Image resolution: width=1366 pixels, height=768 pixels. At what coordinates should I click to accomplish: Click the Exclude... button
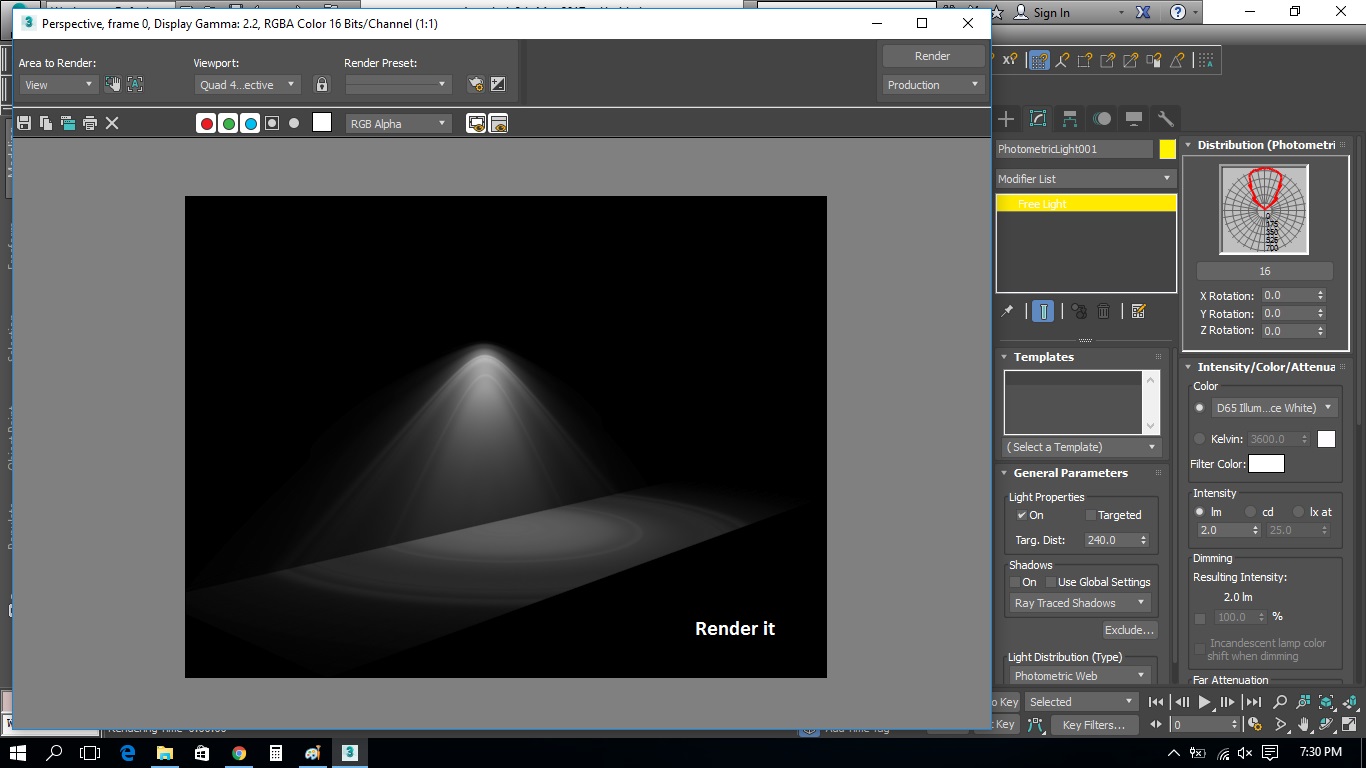point(1130,630)
